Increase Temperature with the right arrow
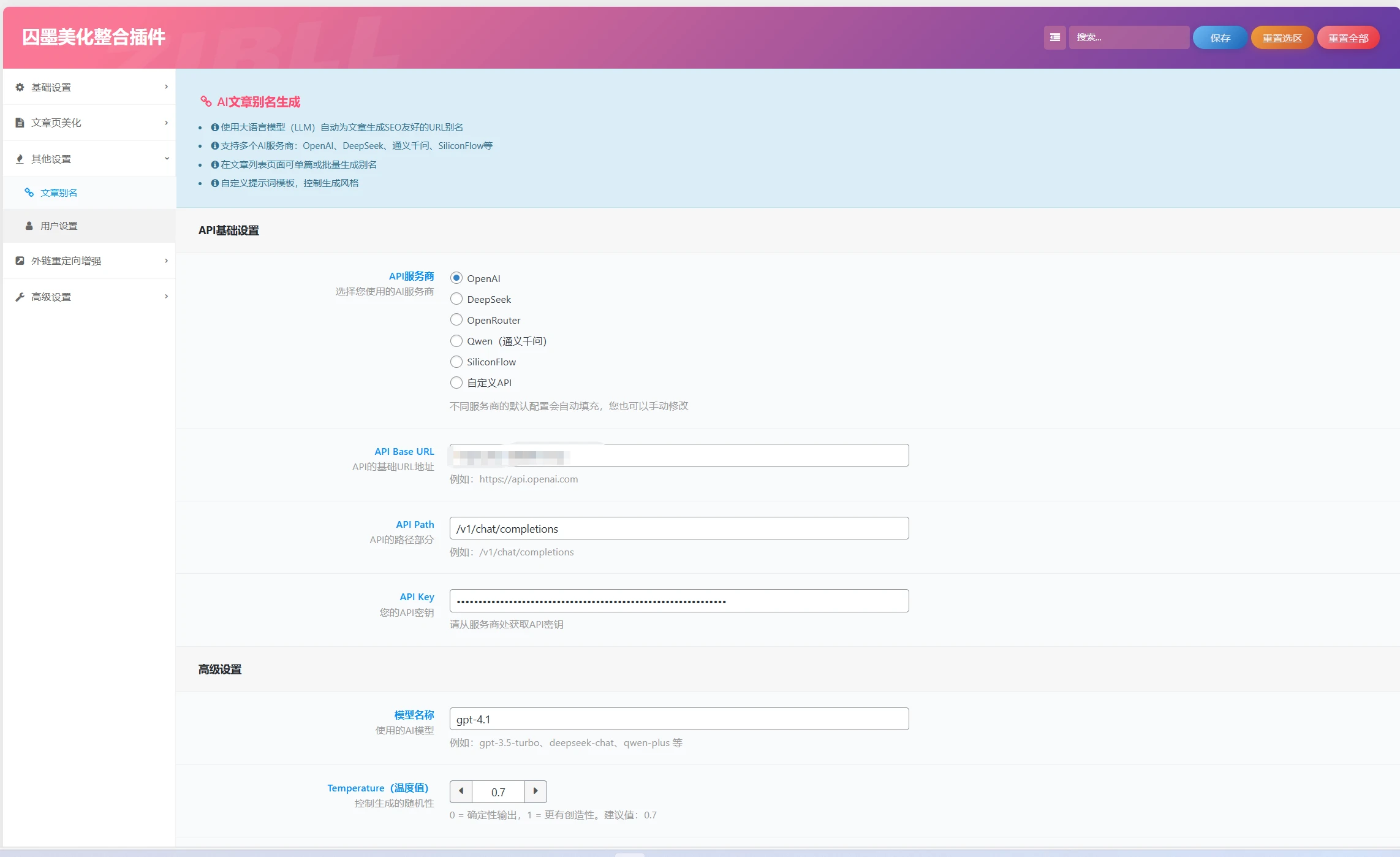Image resolution: width=1400 pixels, height=857 pixels. [x=535, y=791]
